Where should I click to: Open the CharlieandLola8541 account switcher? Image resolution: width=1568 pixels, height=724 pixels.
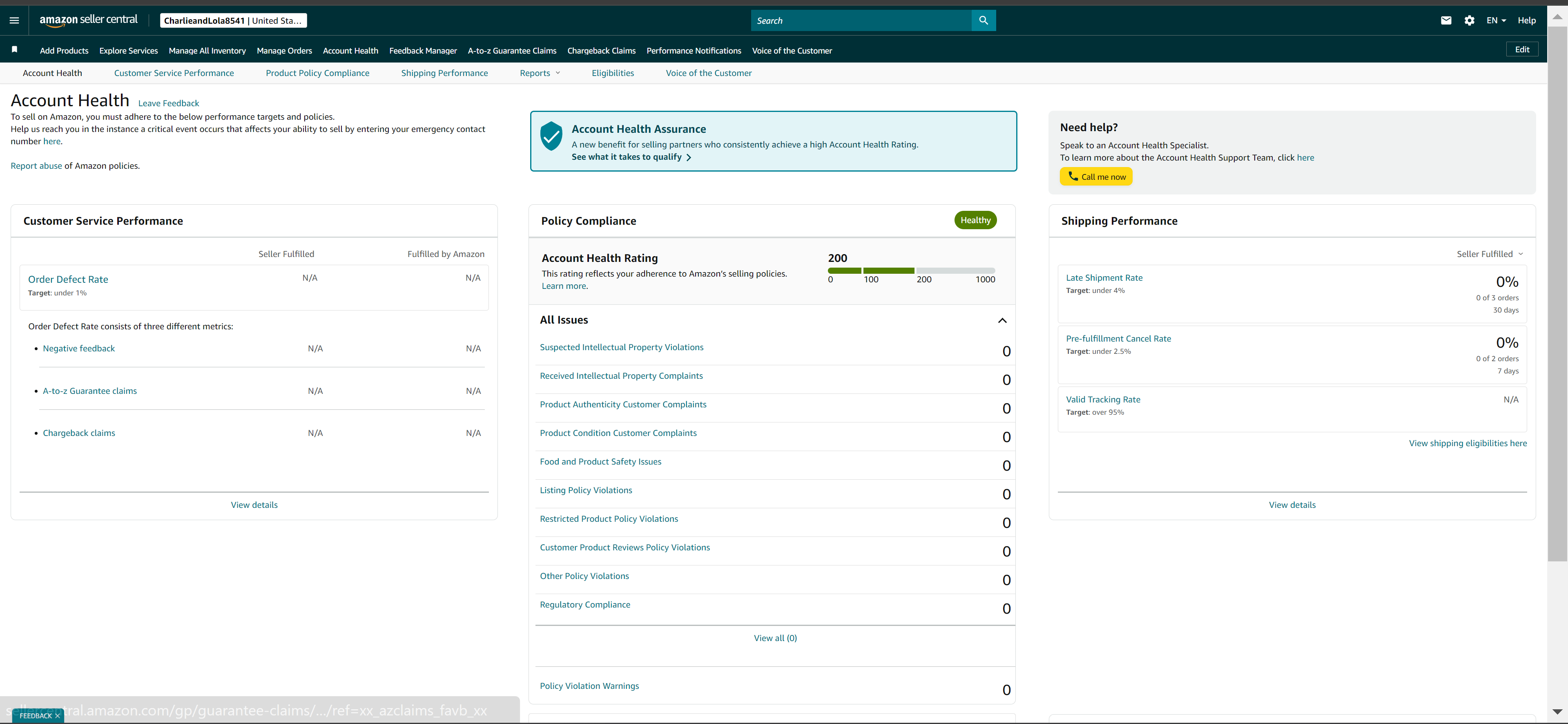click(233, 21)
